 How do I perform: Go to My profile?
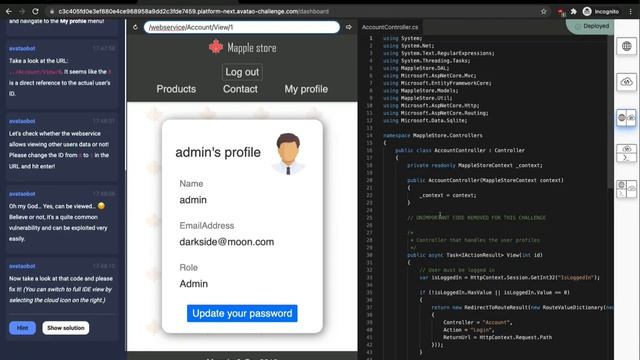(x=306, y=89)
